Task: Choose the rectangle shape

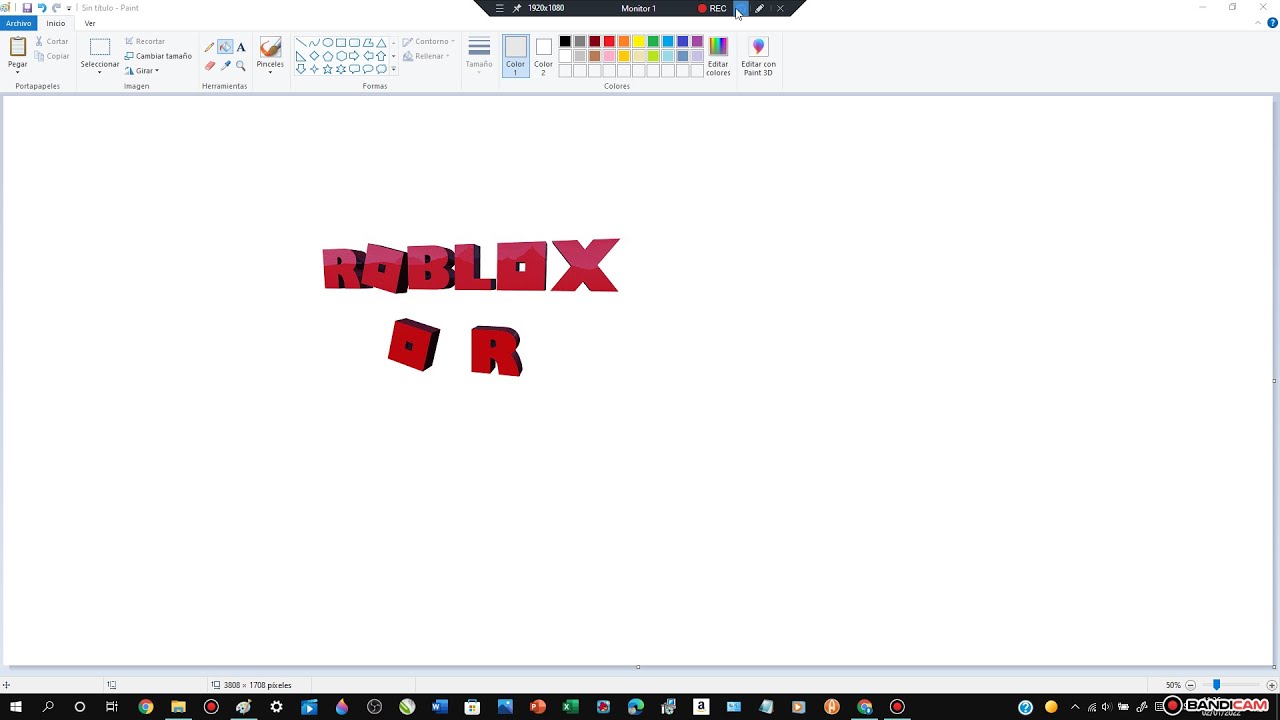Action: click(x=341, y=43)
